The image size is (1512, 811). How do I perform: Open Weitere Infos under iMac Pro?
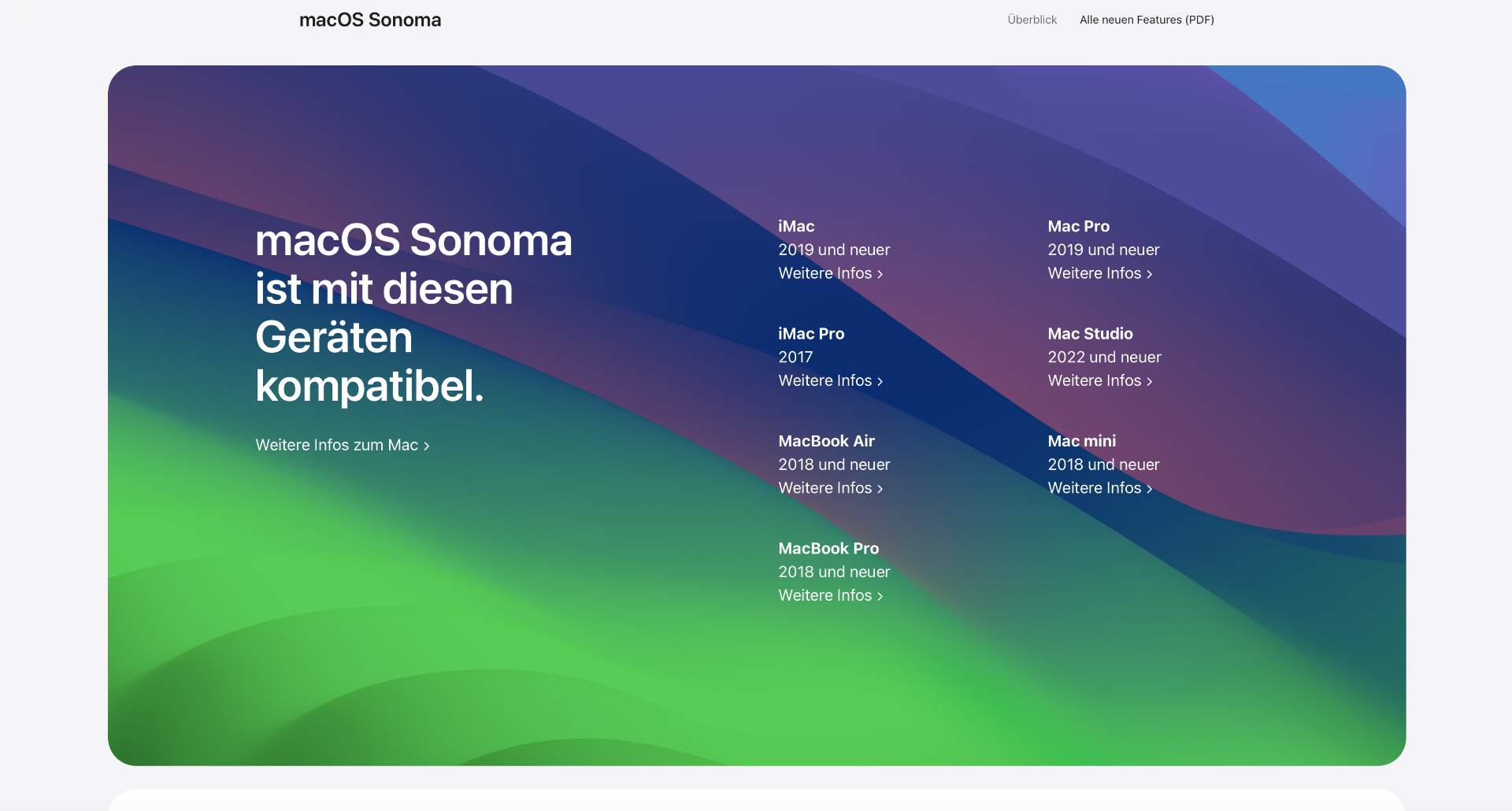click(x=825, y=380)
